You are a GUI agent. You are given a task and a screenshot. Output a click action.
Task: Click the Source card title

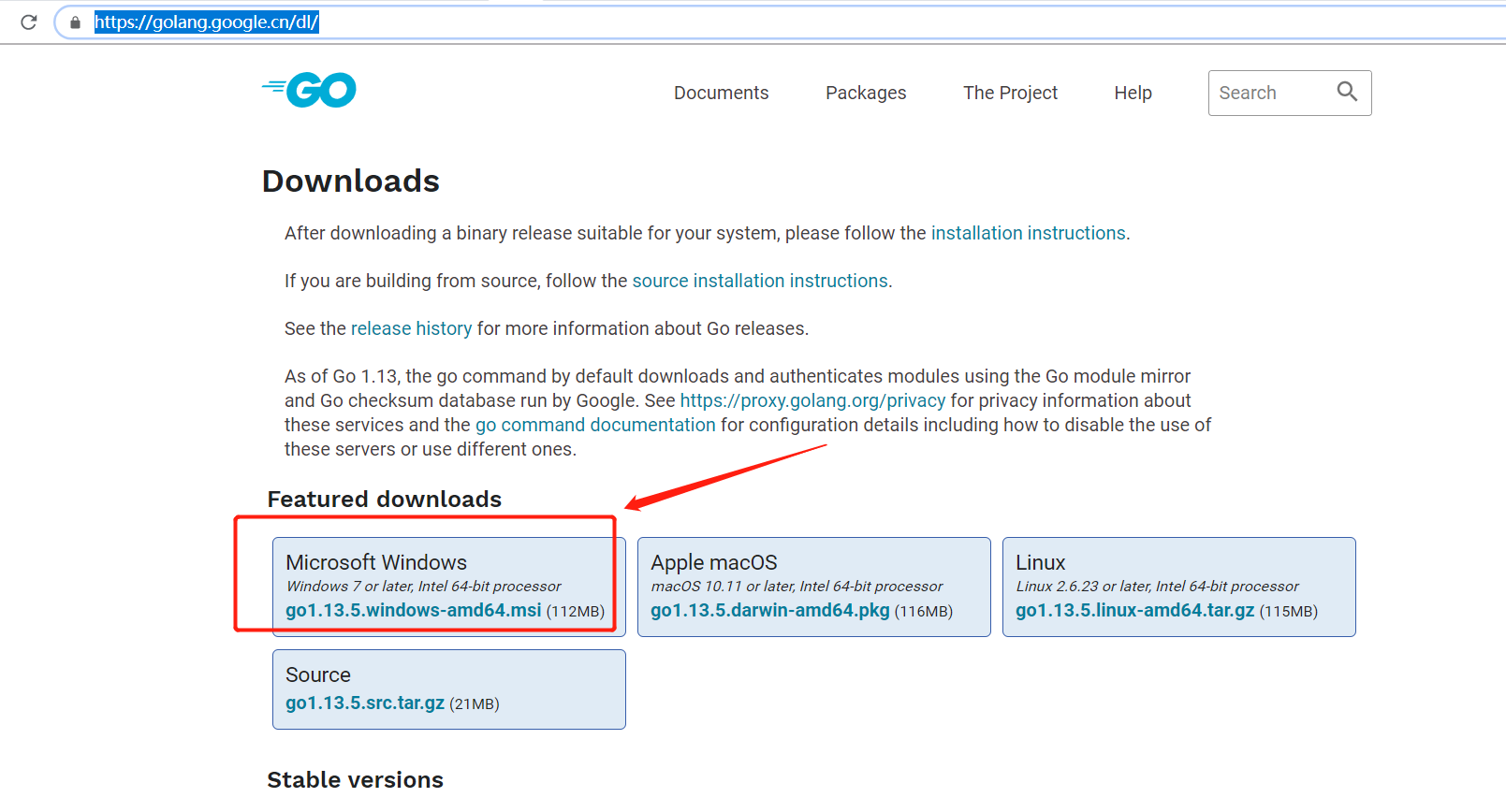pos(318,674)
